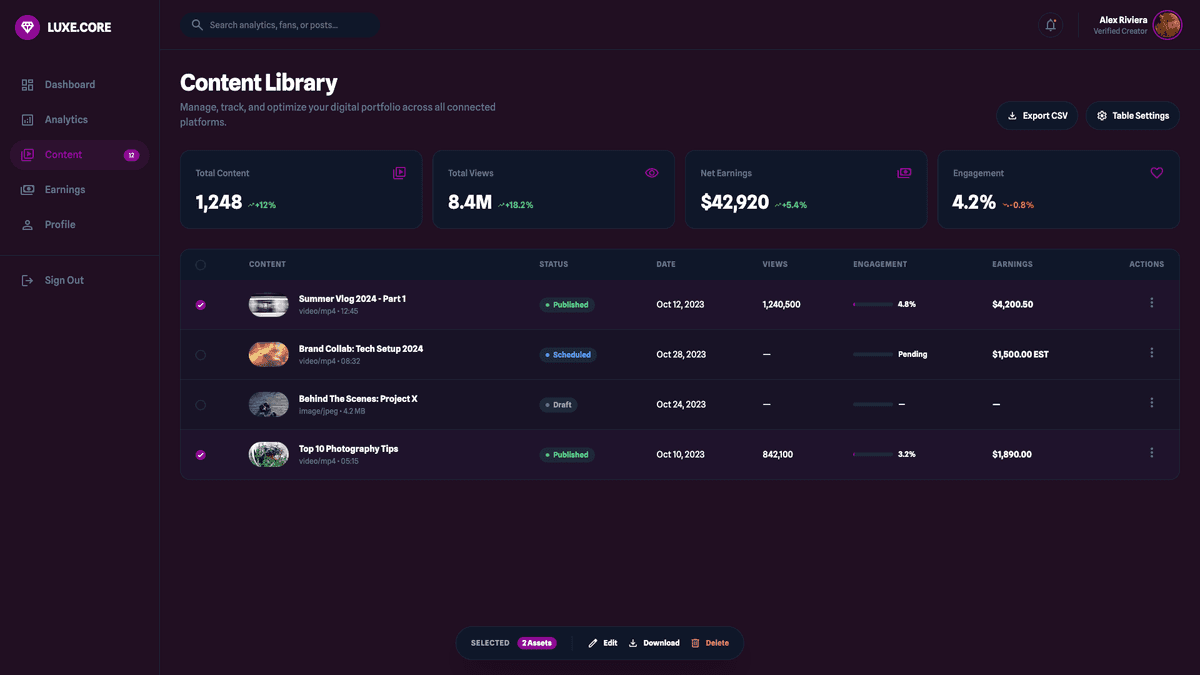The width and height of the screenshot is (1200, 675).
Task: Select the Dashboard icon in the sidebar
Action: [28, 84]
